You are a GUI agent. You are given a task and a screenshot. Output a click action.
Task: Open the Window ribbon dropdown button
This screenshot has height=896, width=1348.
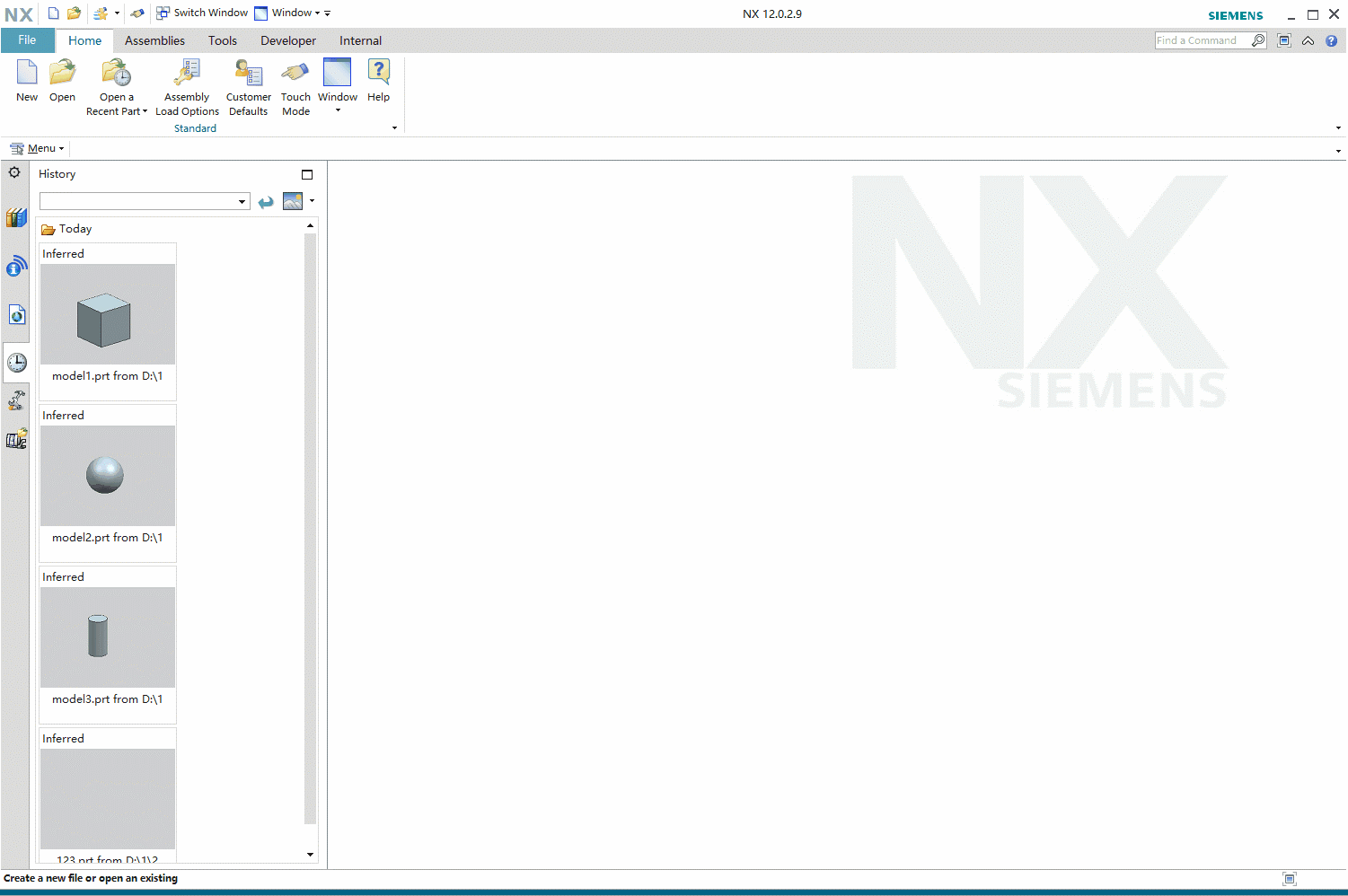coord(338,87)
